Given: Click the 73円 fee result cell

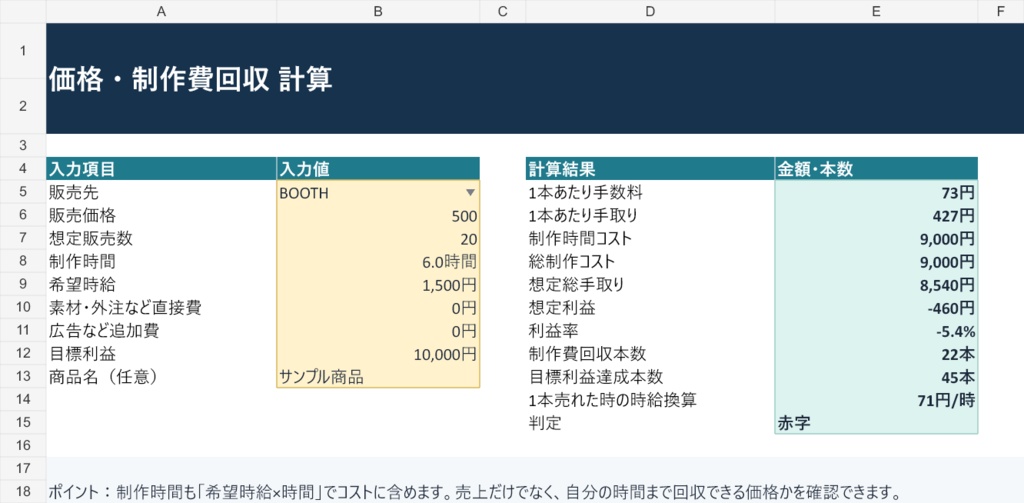Looking at the screenshot, I should coord(876,193).
